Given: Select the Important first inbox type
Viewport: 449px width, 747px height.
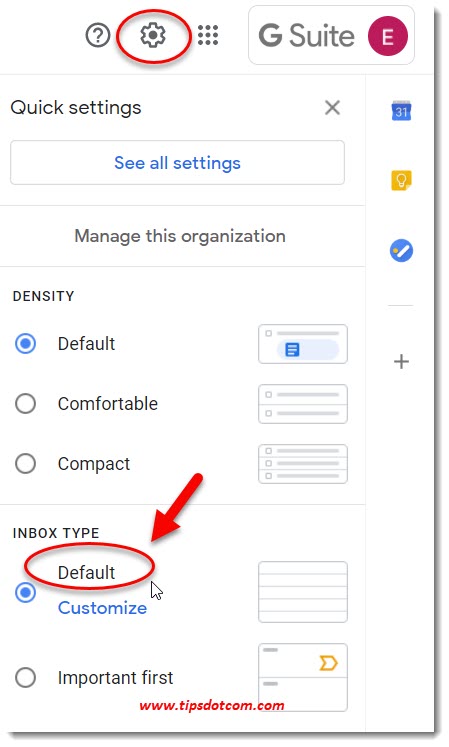Looking at the screenshot, I should [25, 677].
